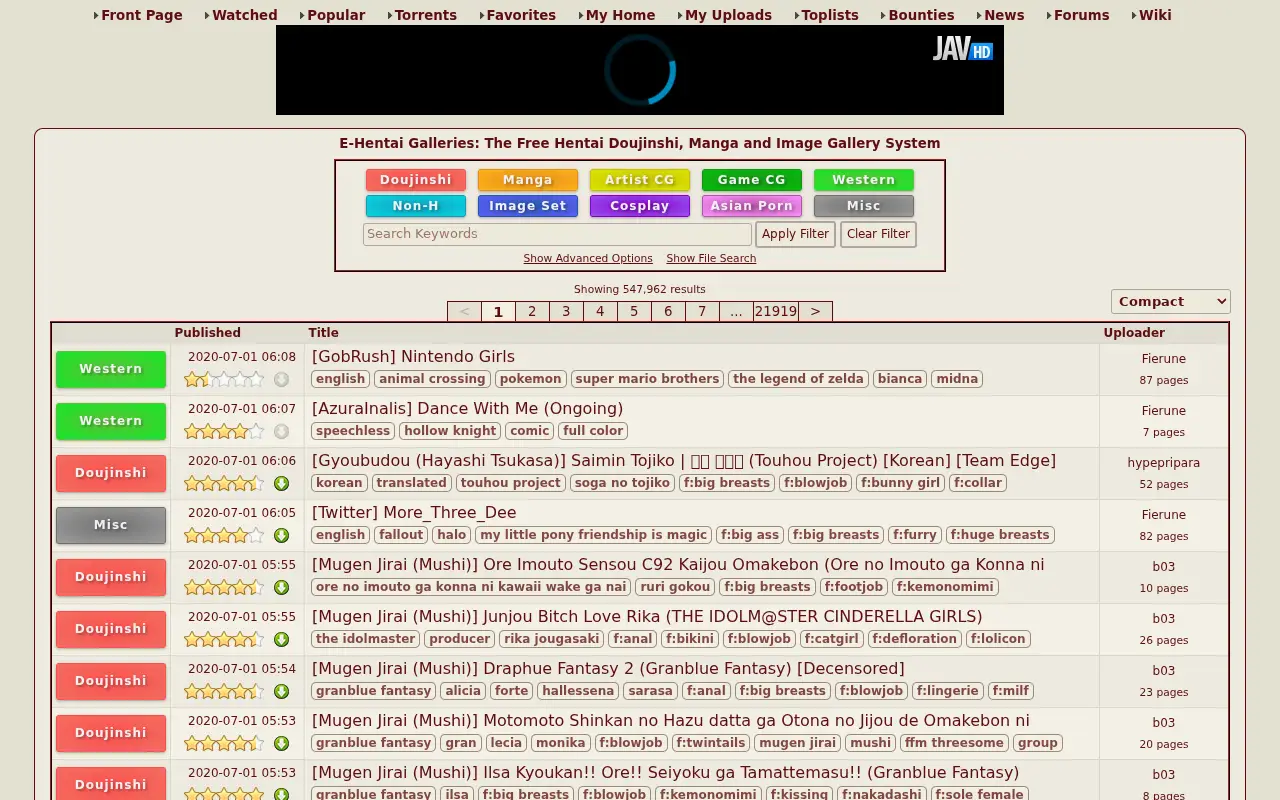Click star rating of Dance With Me
Viewport: 1280px width, 800px height.
(x=224, y=431)
